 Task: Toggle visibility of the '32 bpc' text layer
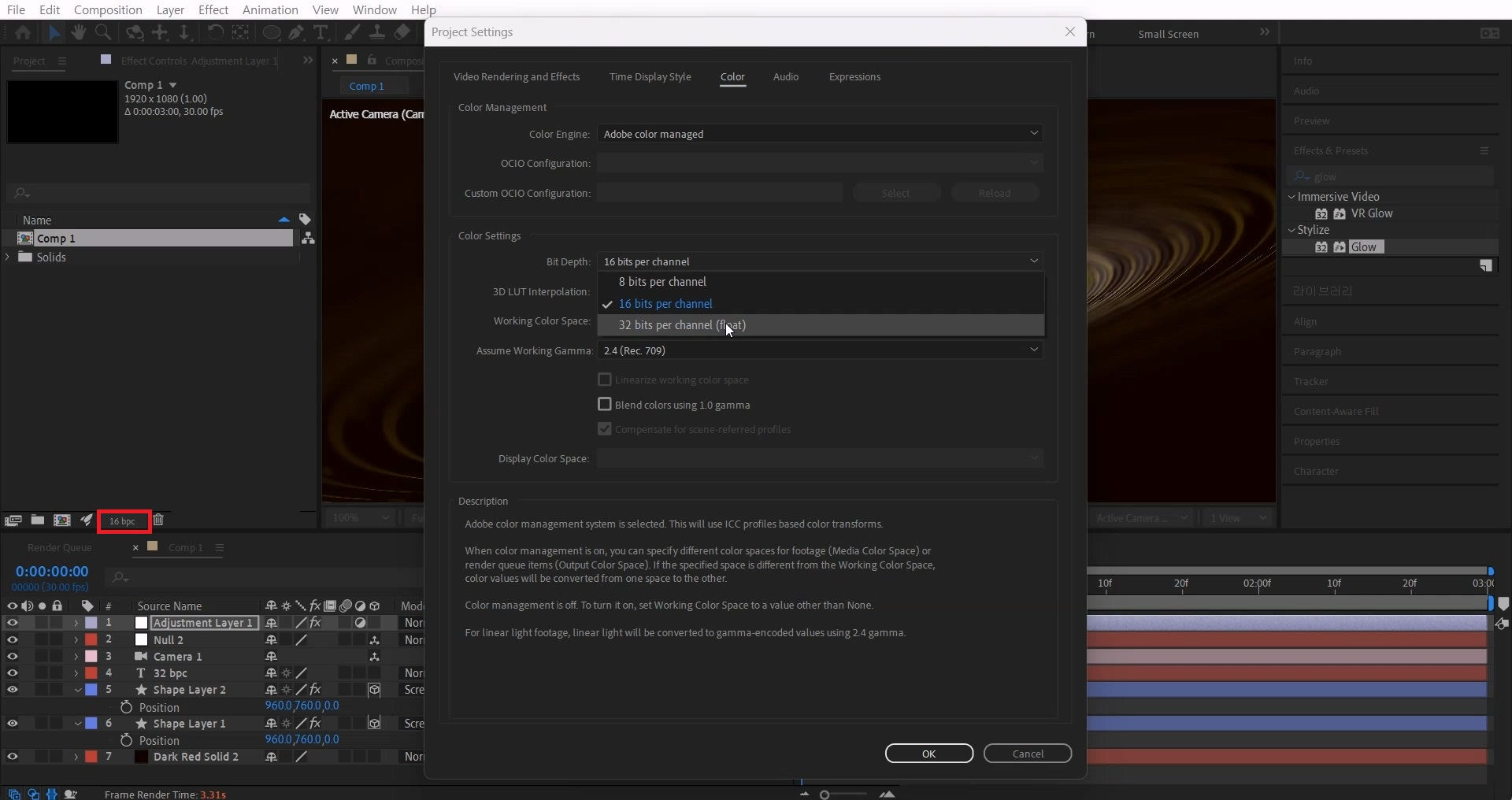pos(13,673)
